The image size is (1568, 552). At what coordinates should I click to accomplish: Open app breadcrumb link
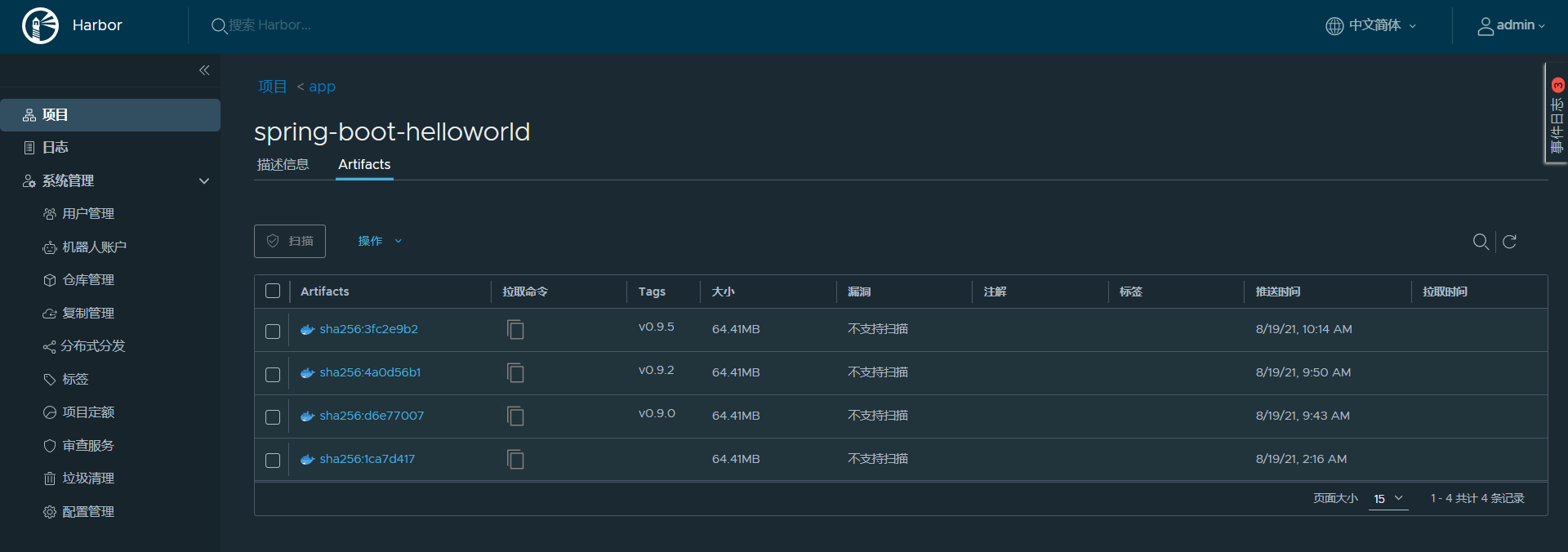322,87
